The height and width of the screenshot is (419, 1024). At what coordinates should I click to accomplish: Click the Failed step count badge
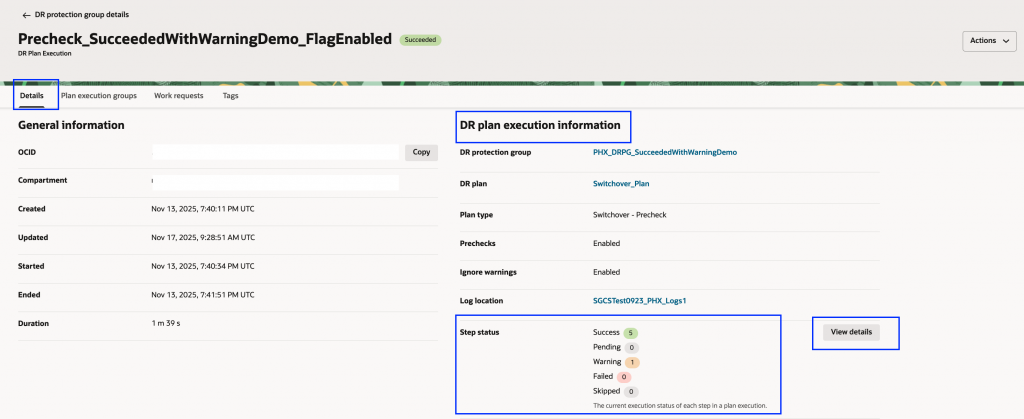626,377
